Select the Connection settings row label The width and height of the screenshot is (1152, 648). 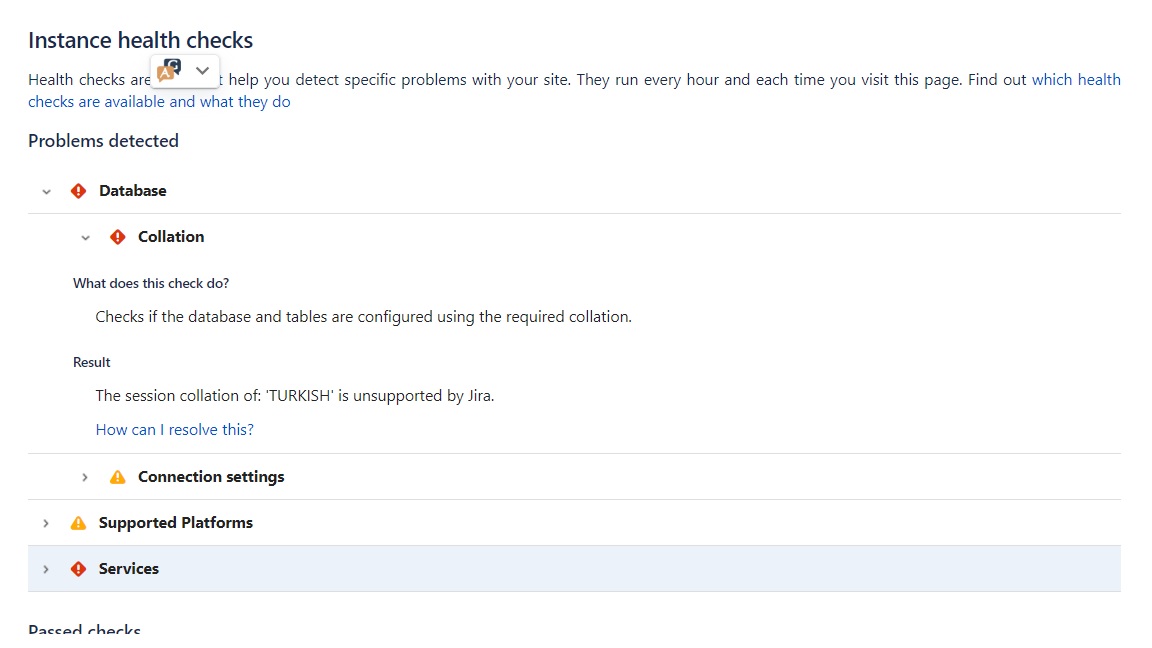point(212,477)
